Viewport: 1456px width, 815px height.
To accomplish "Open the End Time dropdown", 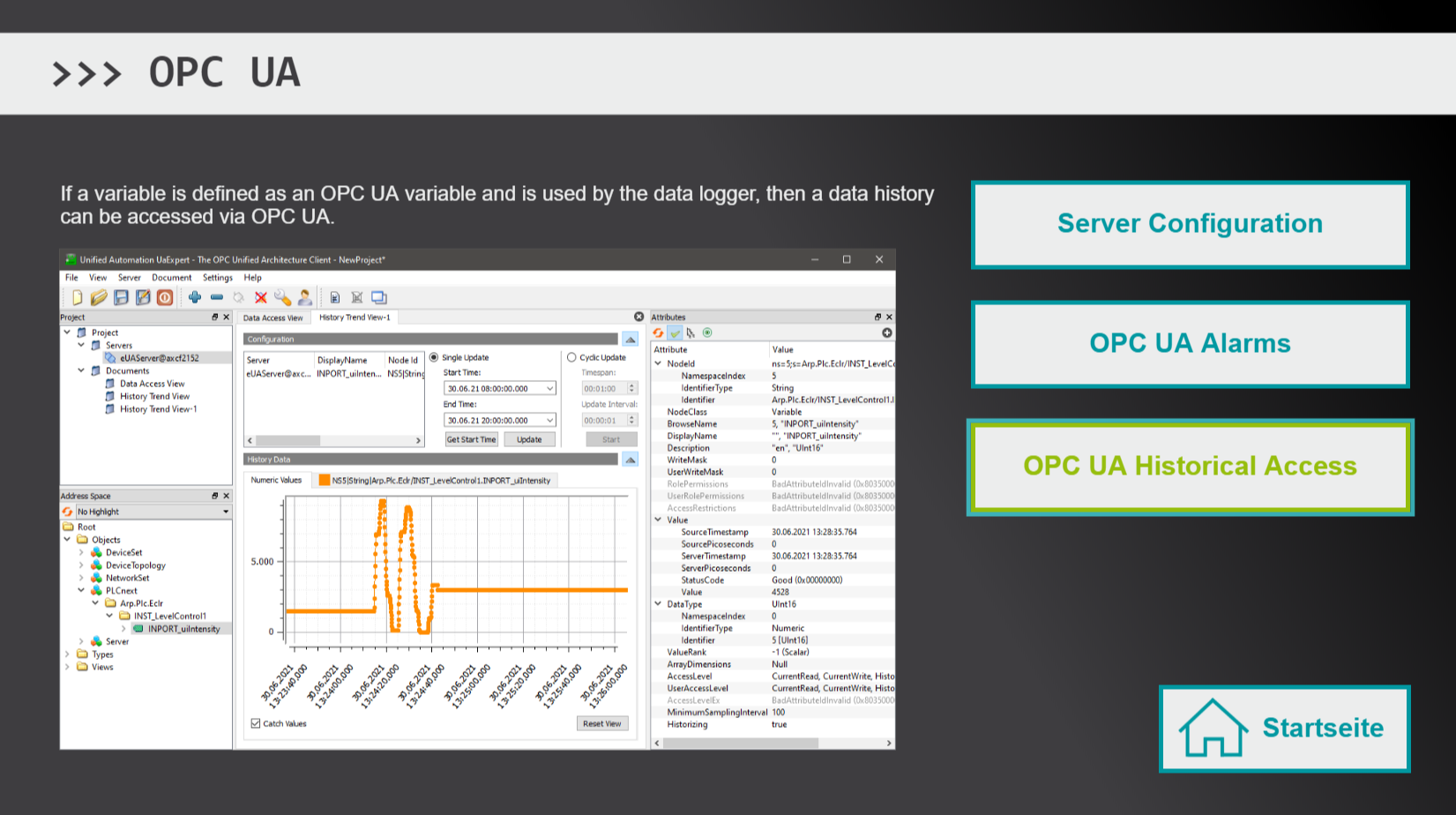I will coord(549,420).
